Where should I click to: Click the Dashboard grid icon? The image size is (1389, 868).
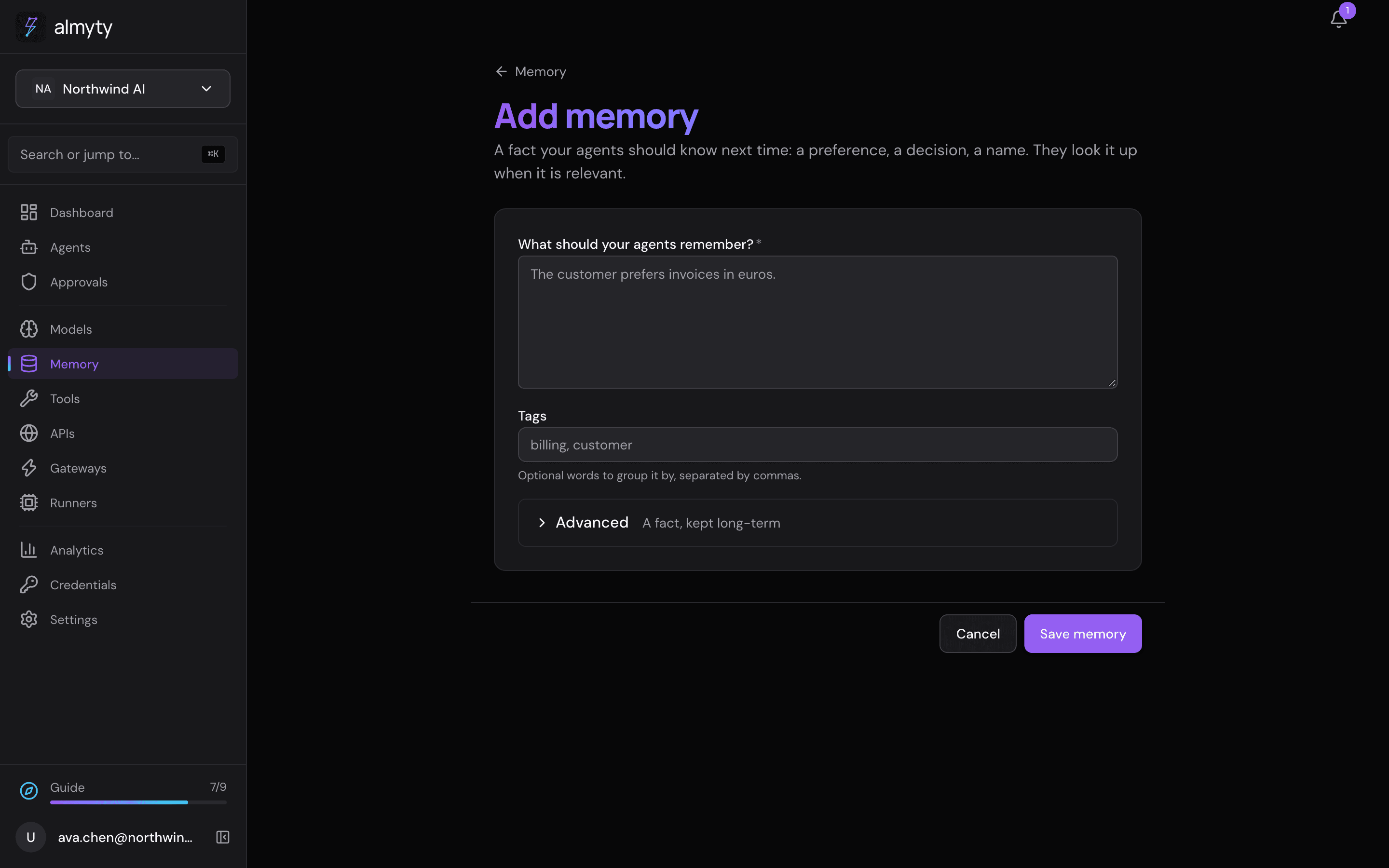pyautogui.click(x=29, y=212)
